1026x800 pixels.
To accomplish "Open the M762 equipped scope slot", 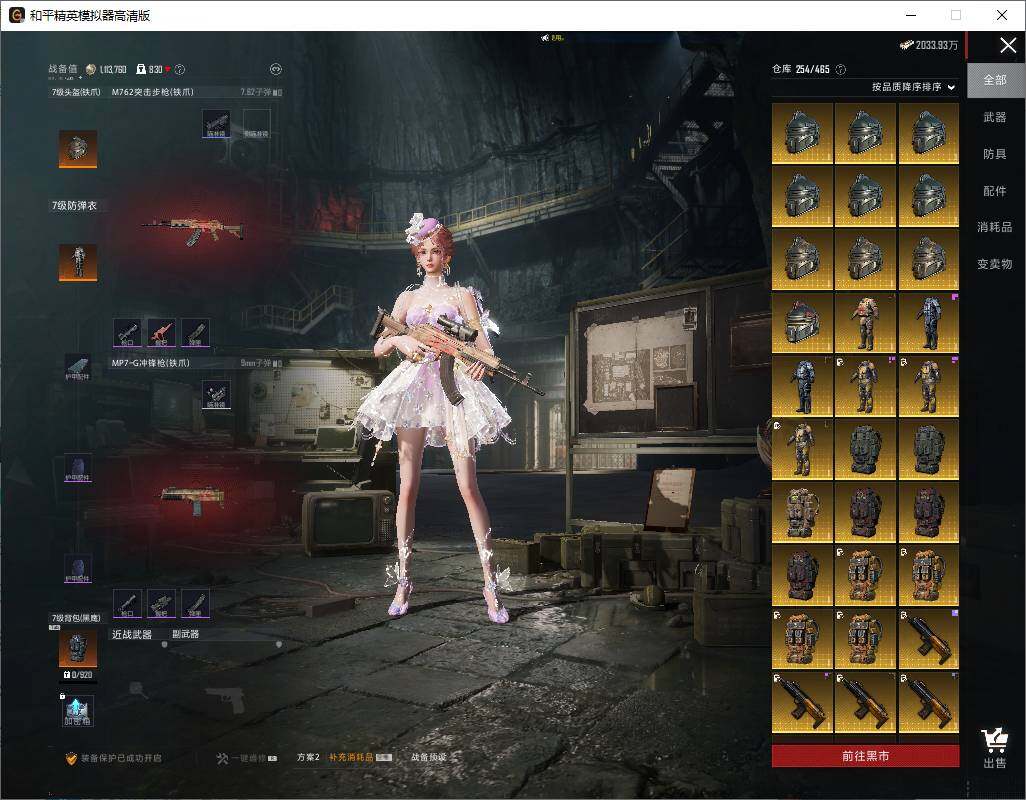I will point(216,124).
